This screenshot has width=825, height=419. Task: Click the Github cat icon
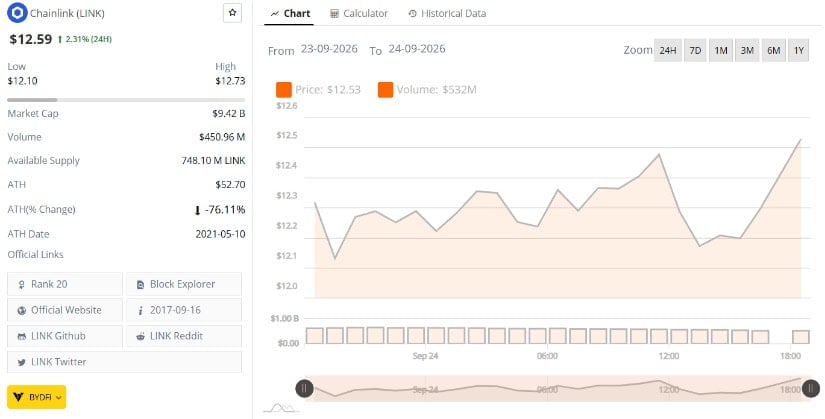22,336
